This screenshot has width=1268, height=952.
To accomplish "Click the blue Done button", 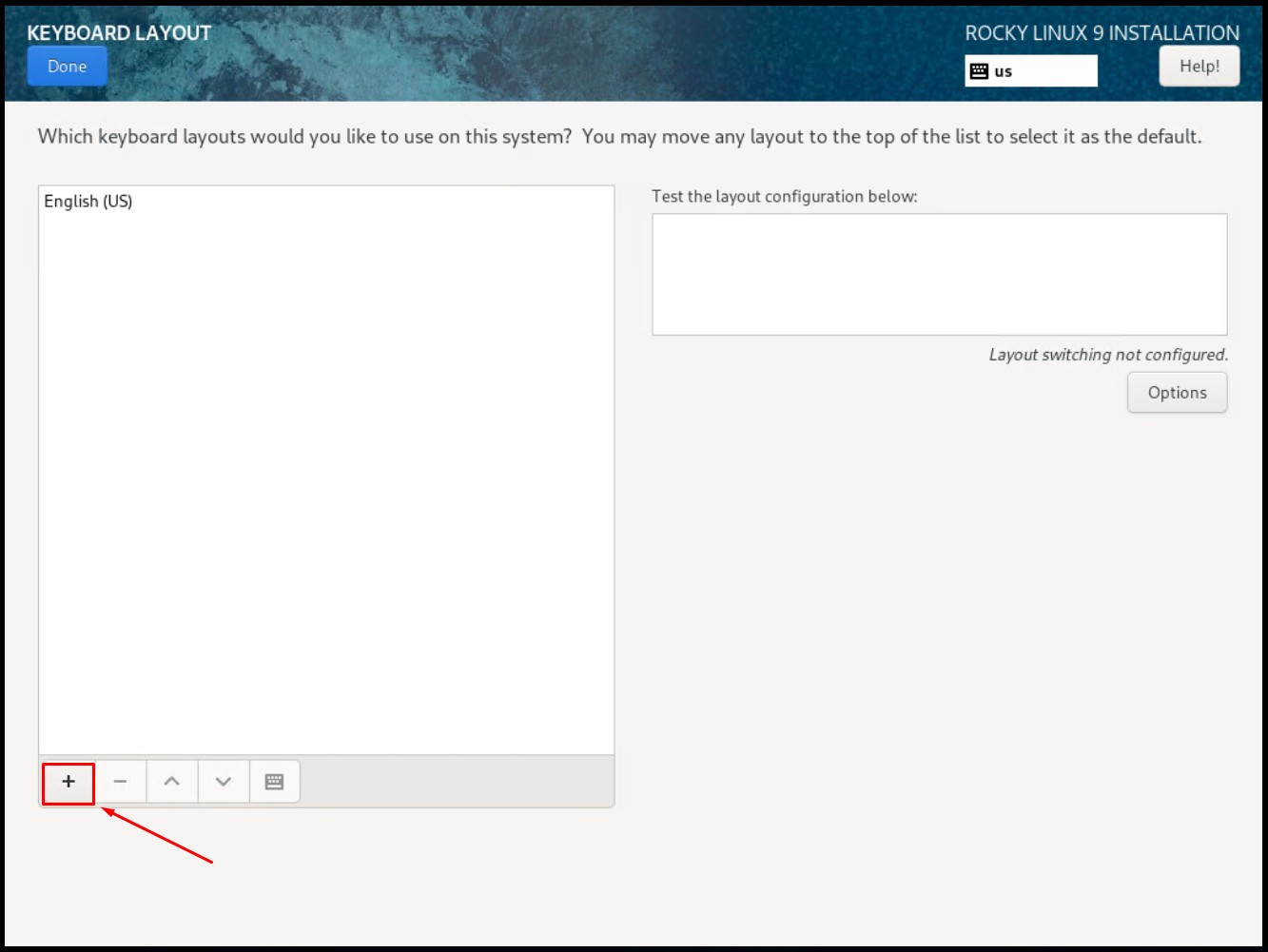I will [67, 67].
